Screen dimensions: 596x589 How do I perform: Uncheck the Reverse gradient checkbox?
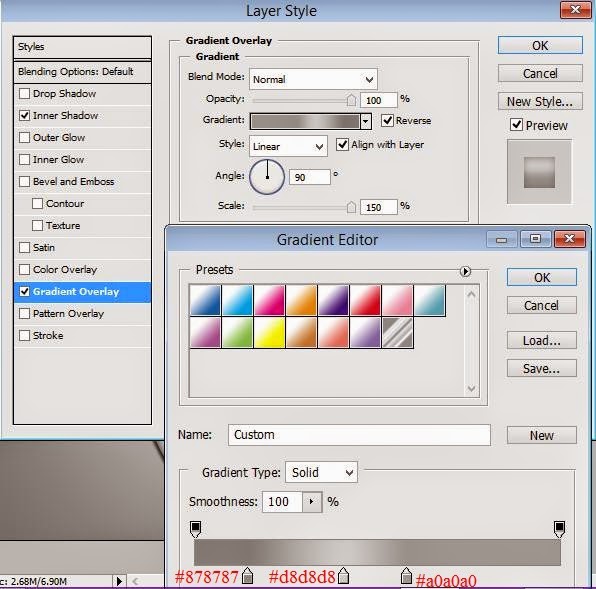tap(387, 120)
